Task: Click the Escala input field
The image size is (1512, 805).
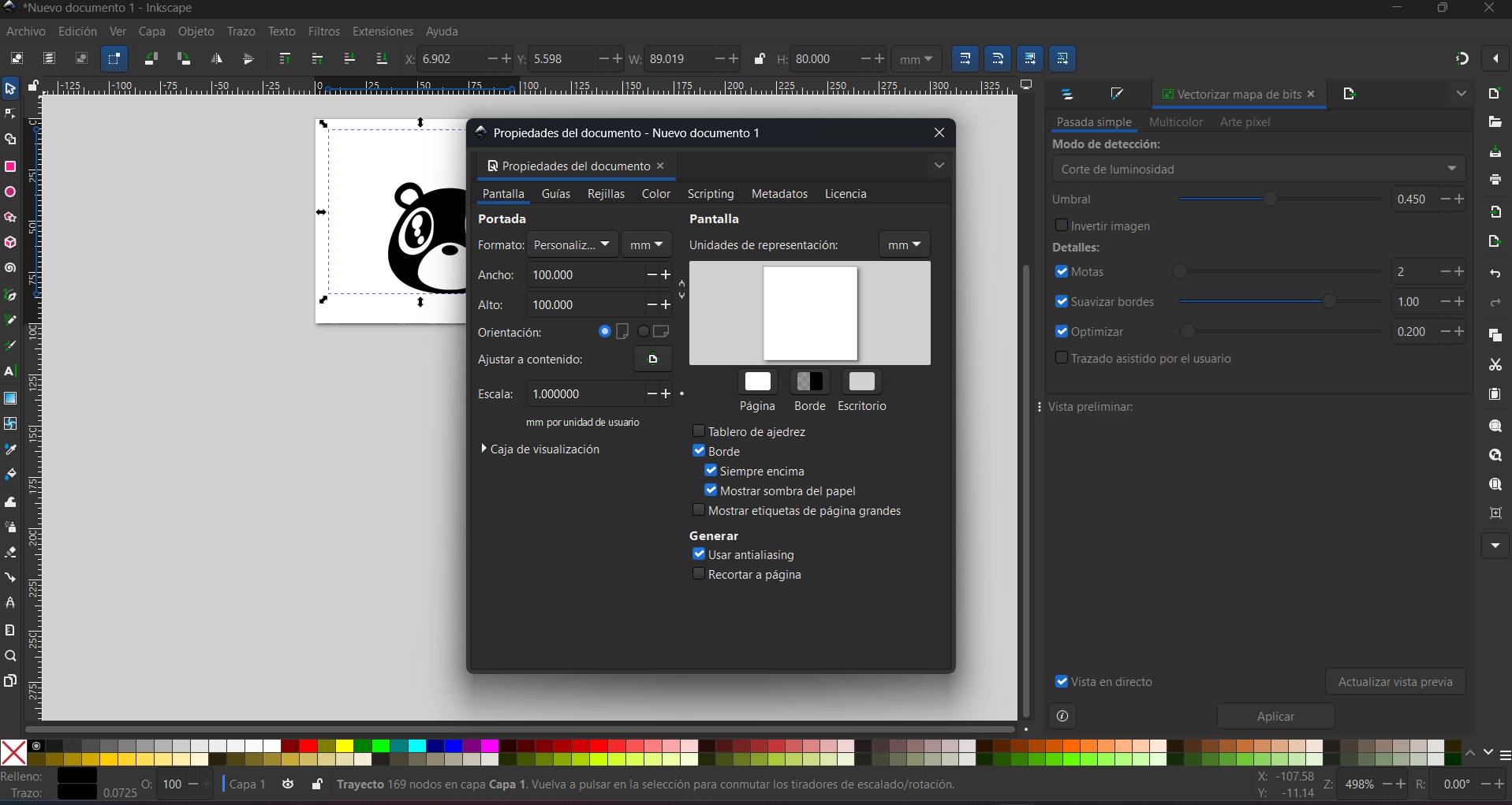Action: click(585, 393)
